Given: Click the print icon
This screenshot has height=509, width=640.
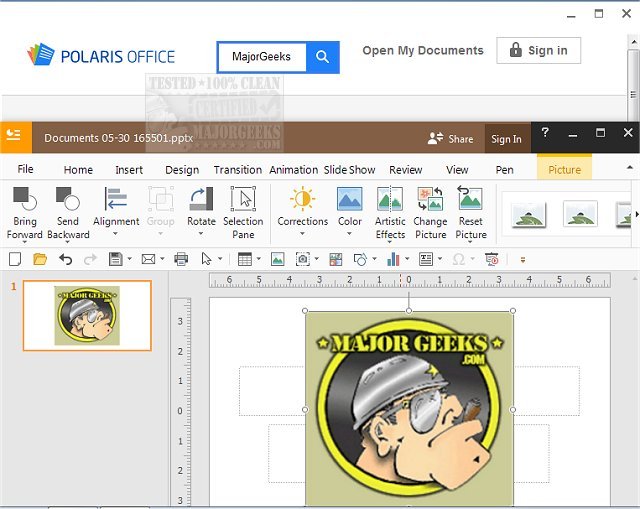Looking at the screenshot, I should [x=181, y=259].
